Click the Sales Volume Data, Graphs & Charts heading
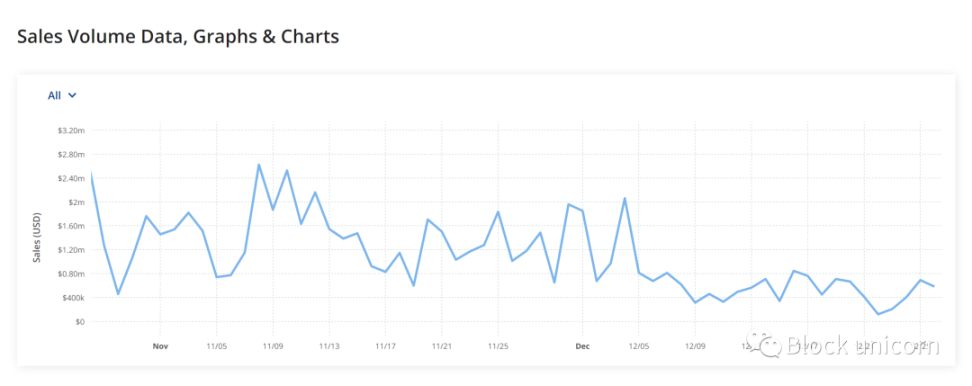972x386 pixels. click(x=178, y=37)
